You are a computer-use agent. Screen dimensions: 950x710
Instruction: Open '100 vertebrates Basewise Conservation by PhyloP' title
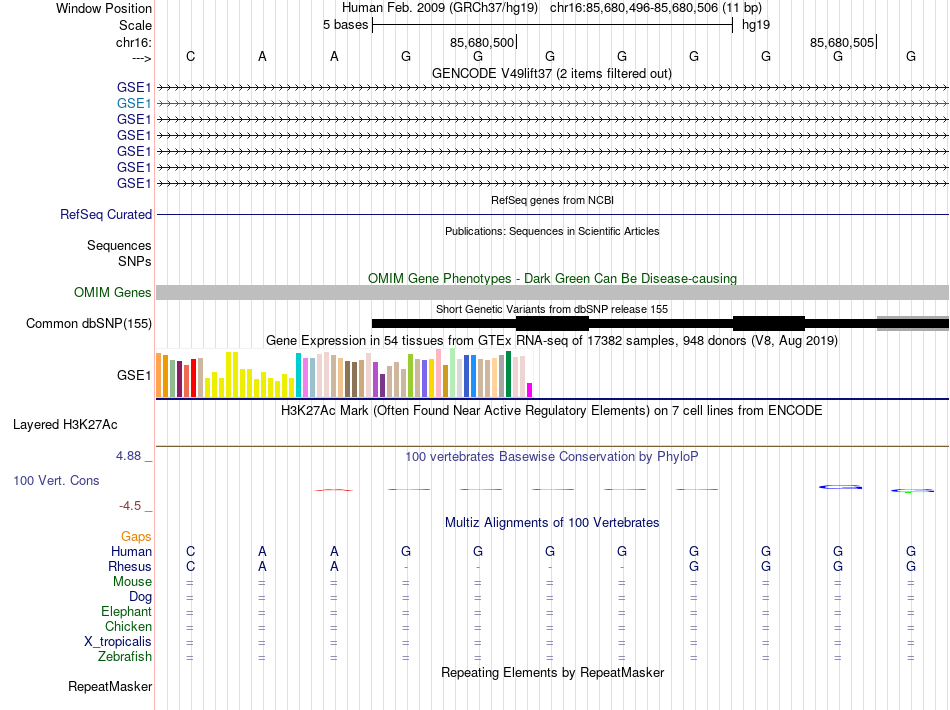(x=551, y=457)
